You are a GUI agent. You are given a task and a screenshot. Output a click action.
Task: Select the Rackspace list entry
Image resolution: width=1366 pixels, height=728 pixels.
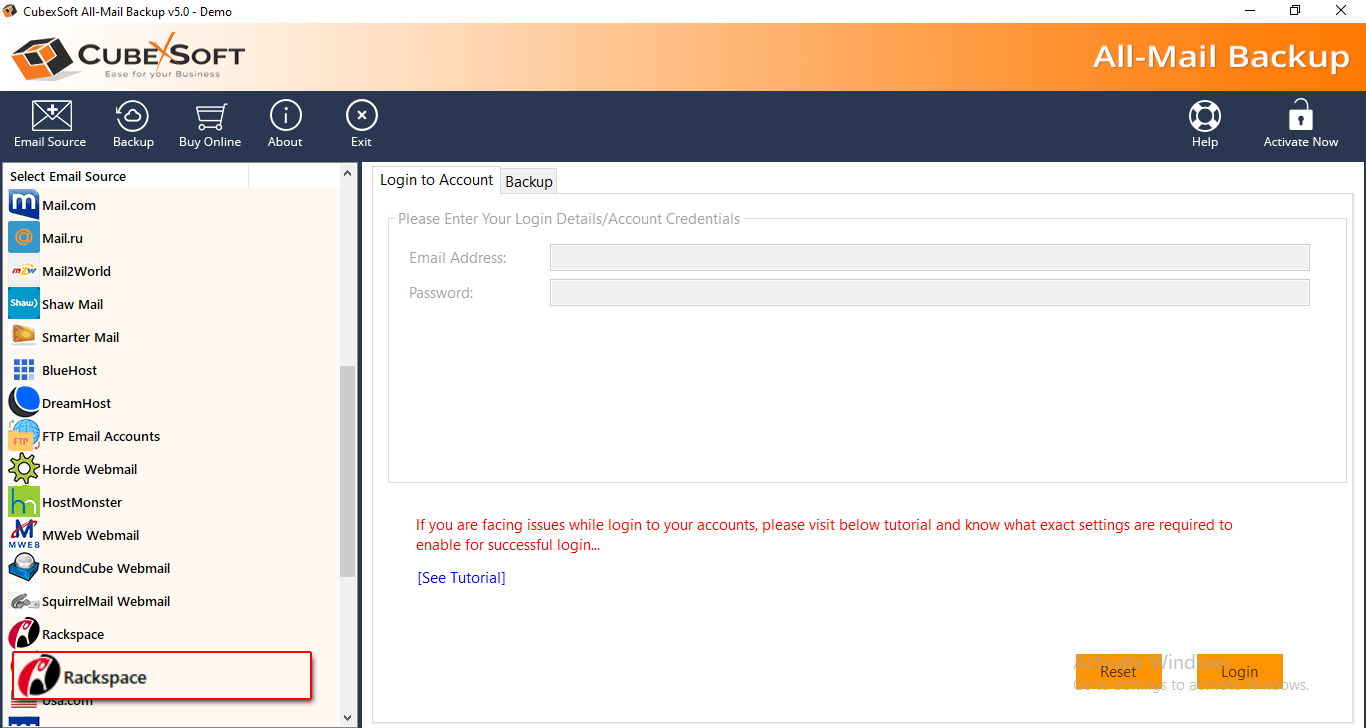(72, 634)
